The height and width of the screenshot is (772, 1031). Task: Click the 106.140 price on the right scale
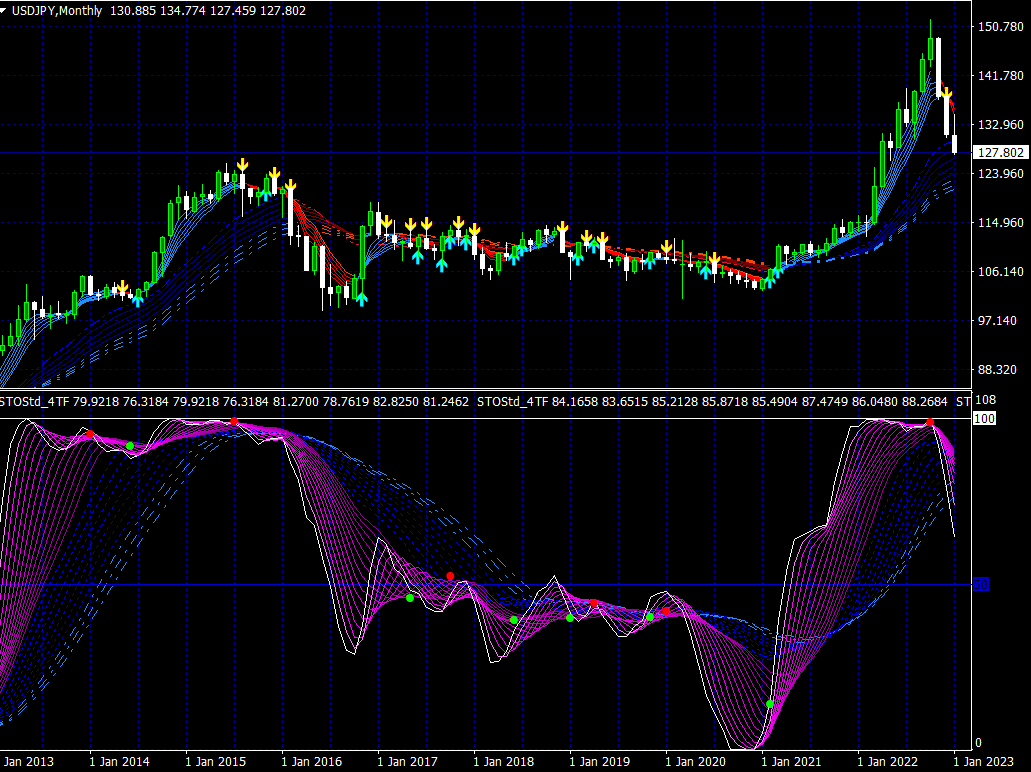1000,272
